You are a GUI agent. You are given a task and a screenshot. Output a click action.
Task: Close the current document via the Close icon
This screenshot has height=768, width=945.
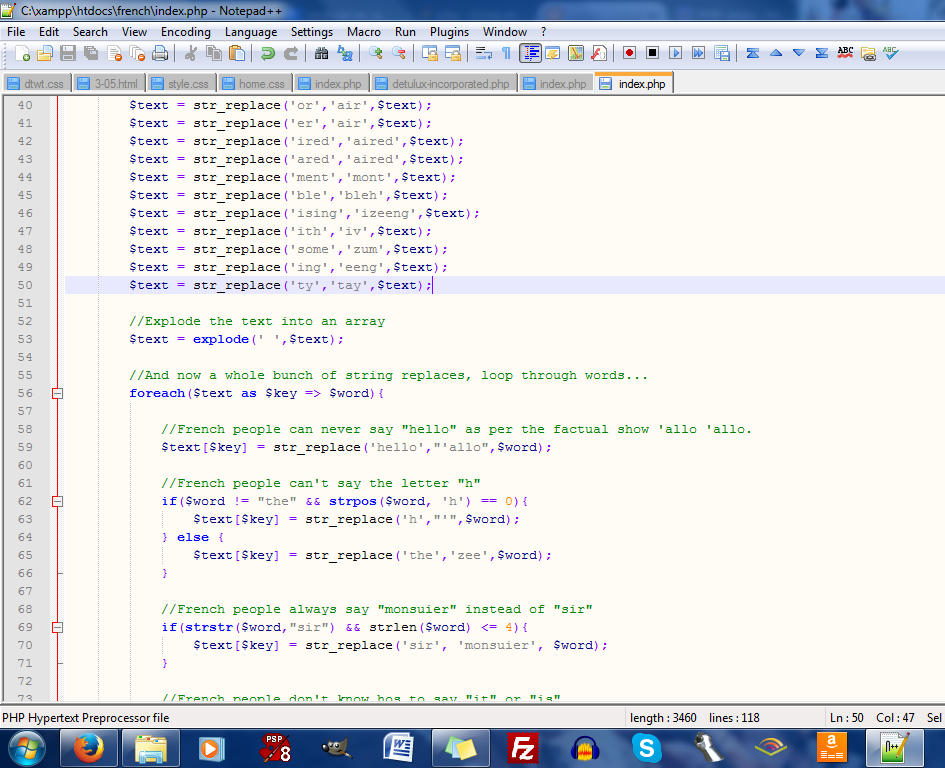tap(115, 54)
